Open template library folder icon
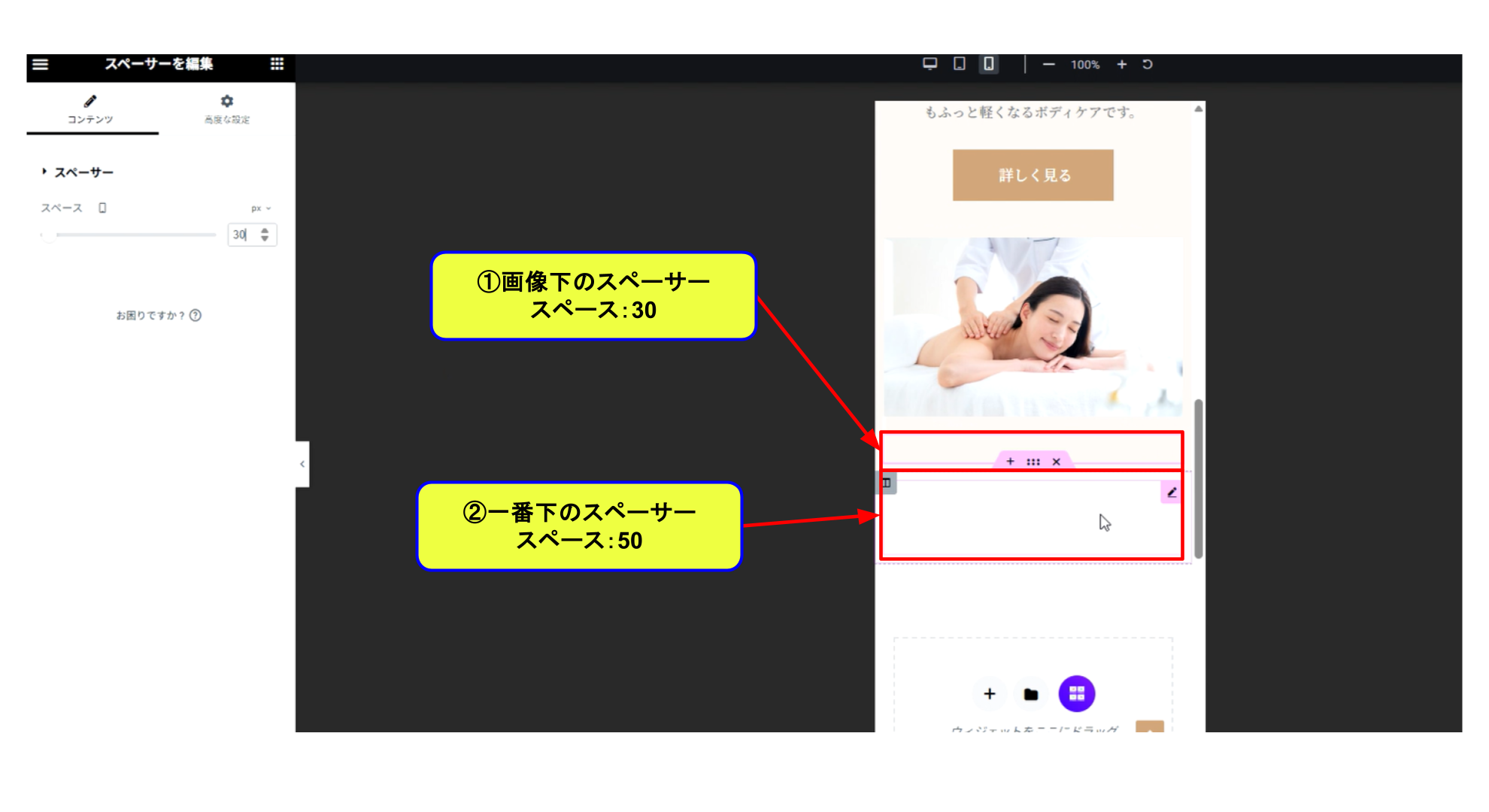Viewport: 1489px width, 812px height. (1031, 694)
